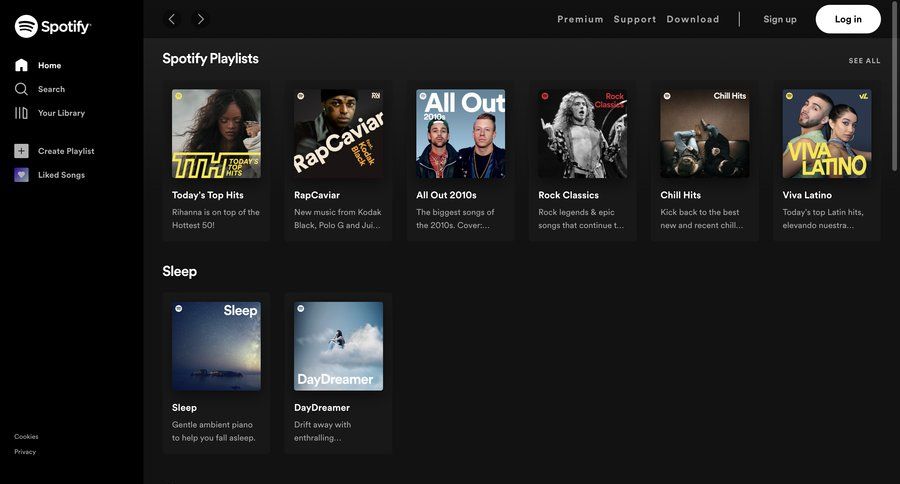This screenshot has width=900, height=484.
Task: Select the RapCaviar playlist cover
Action: click(x=338, y=134)
